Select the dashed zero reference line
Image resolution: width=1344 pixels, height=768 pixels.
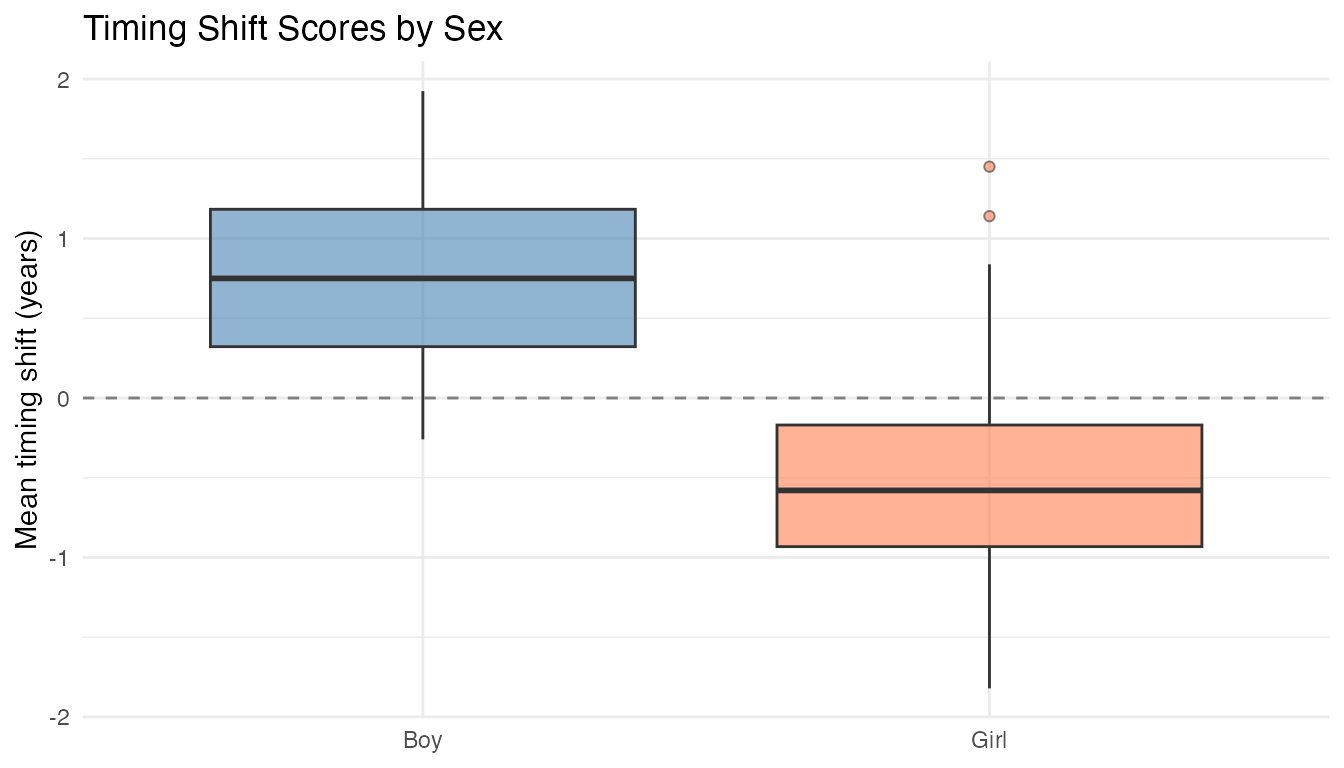click(700, 398)
